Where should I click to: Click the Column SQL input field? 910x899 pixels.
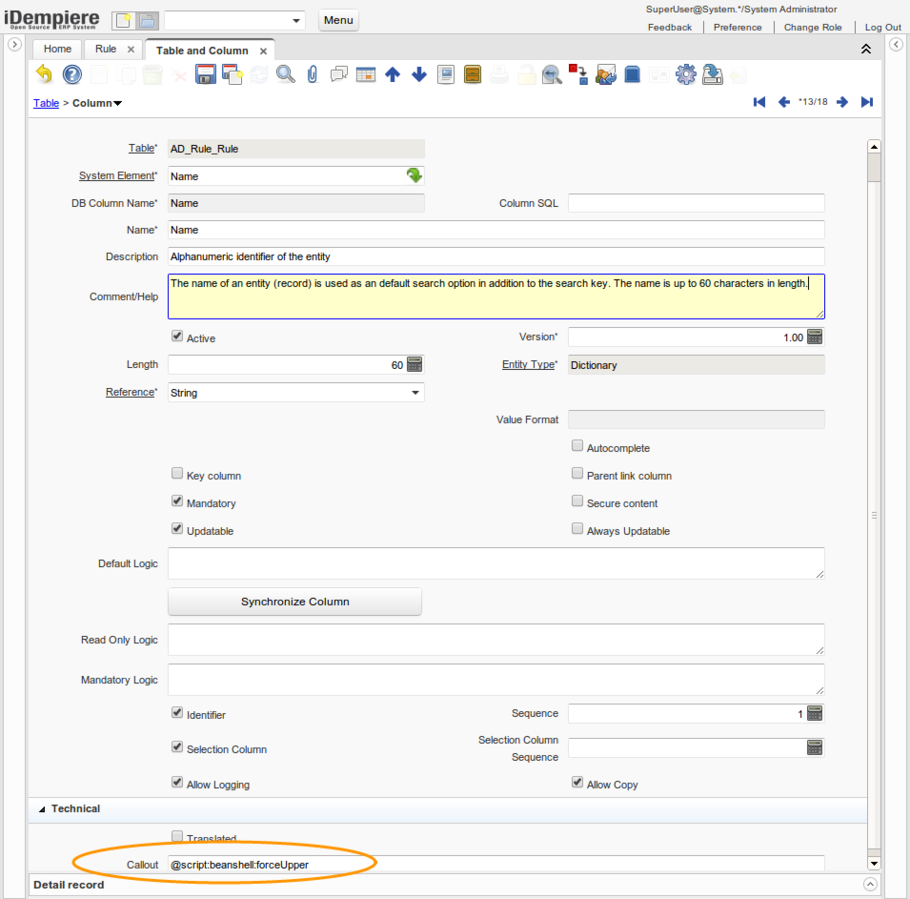pyautogui.click(x=695, y=203)
